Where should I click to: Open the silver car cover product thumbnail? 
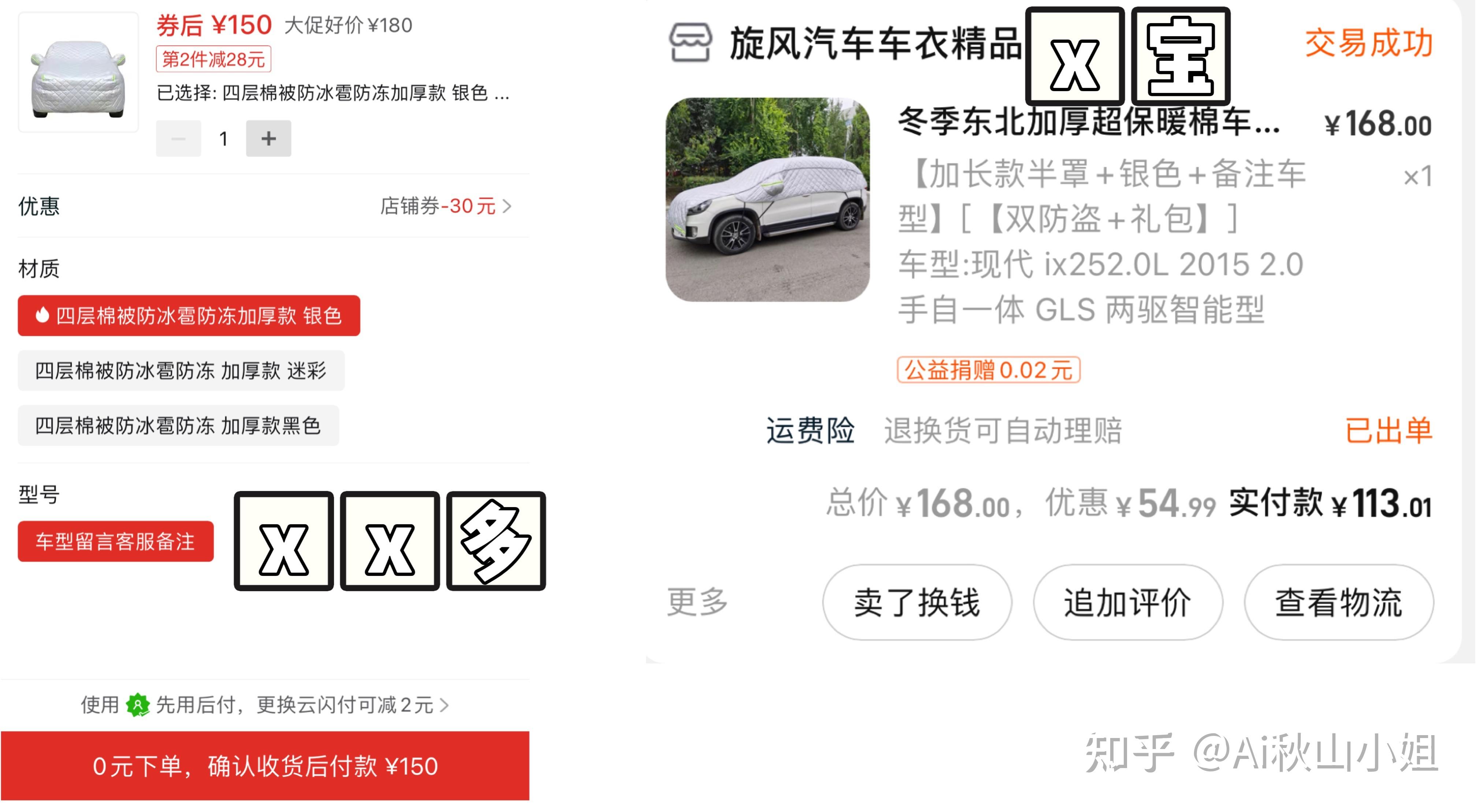coord(78,72)
